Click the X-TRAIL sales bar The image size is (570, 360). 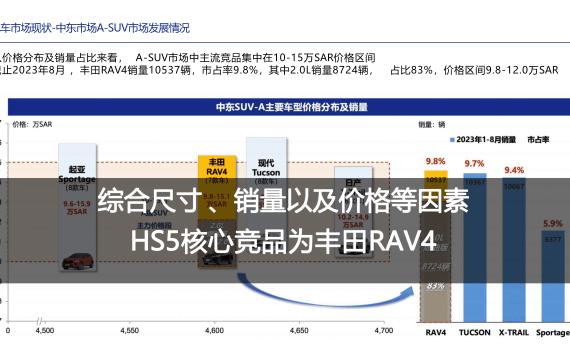514,250
